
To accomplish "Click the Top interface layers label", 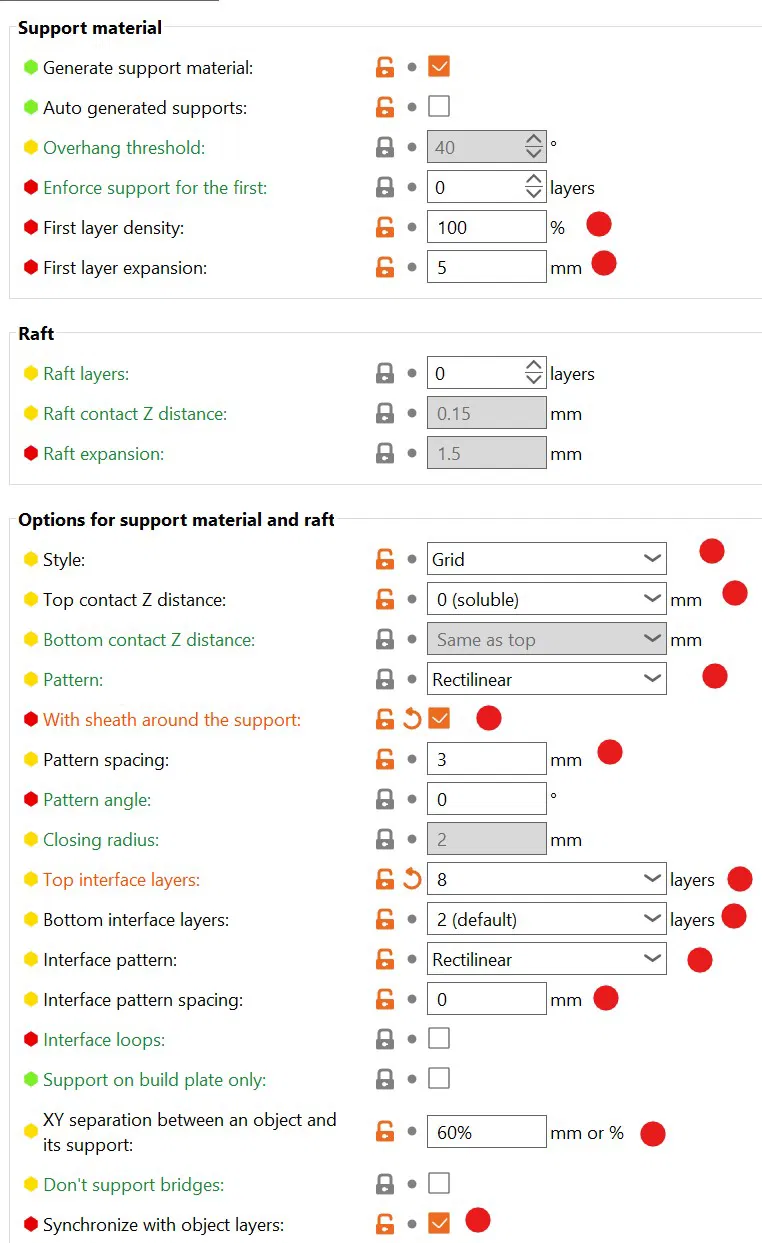I will [x=121, y=880].
